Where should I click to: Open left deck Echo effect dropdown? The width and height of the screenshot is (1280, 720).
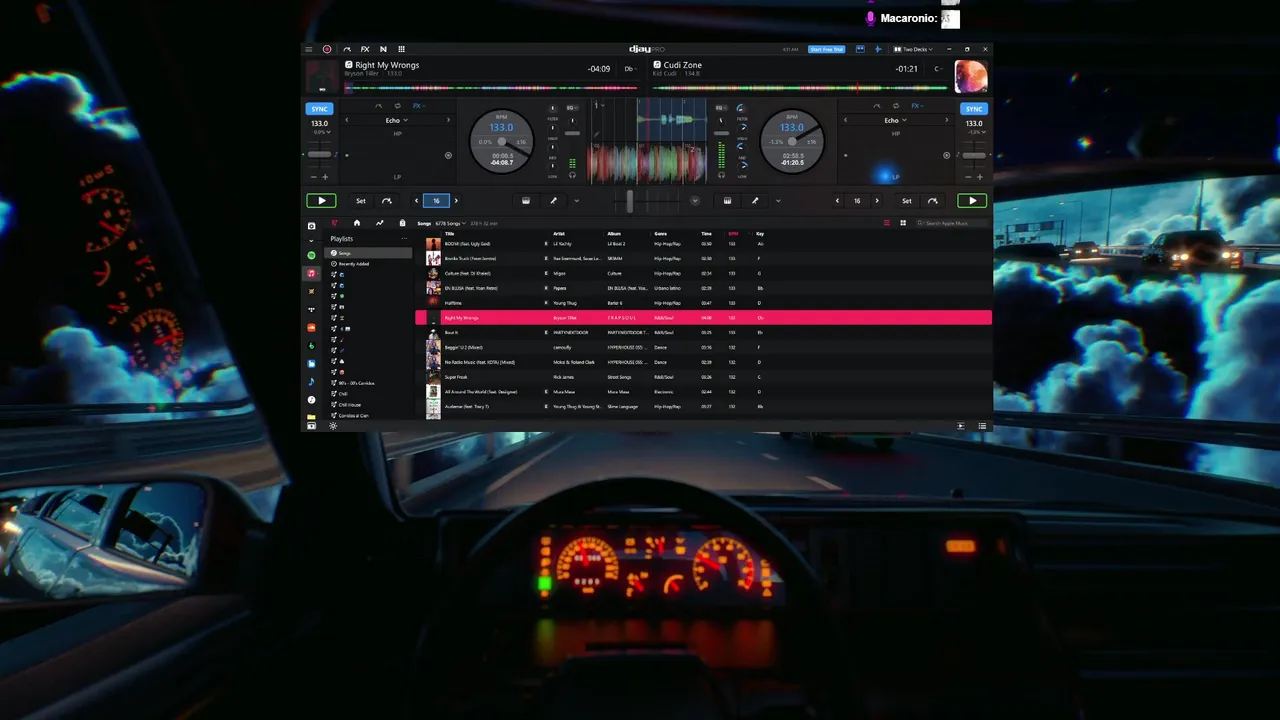[397, 120]
